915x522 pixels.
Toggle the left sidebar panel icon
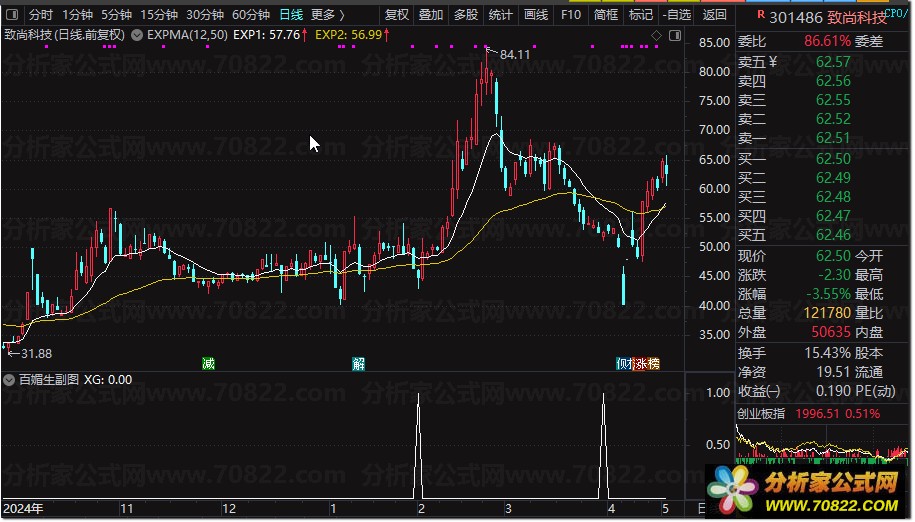[12, 15]
